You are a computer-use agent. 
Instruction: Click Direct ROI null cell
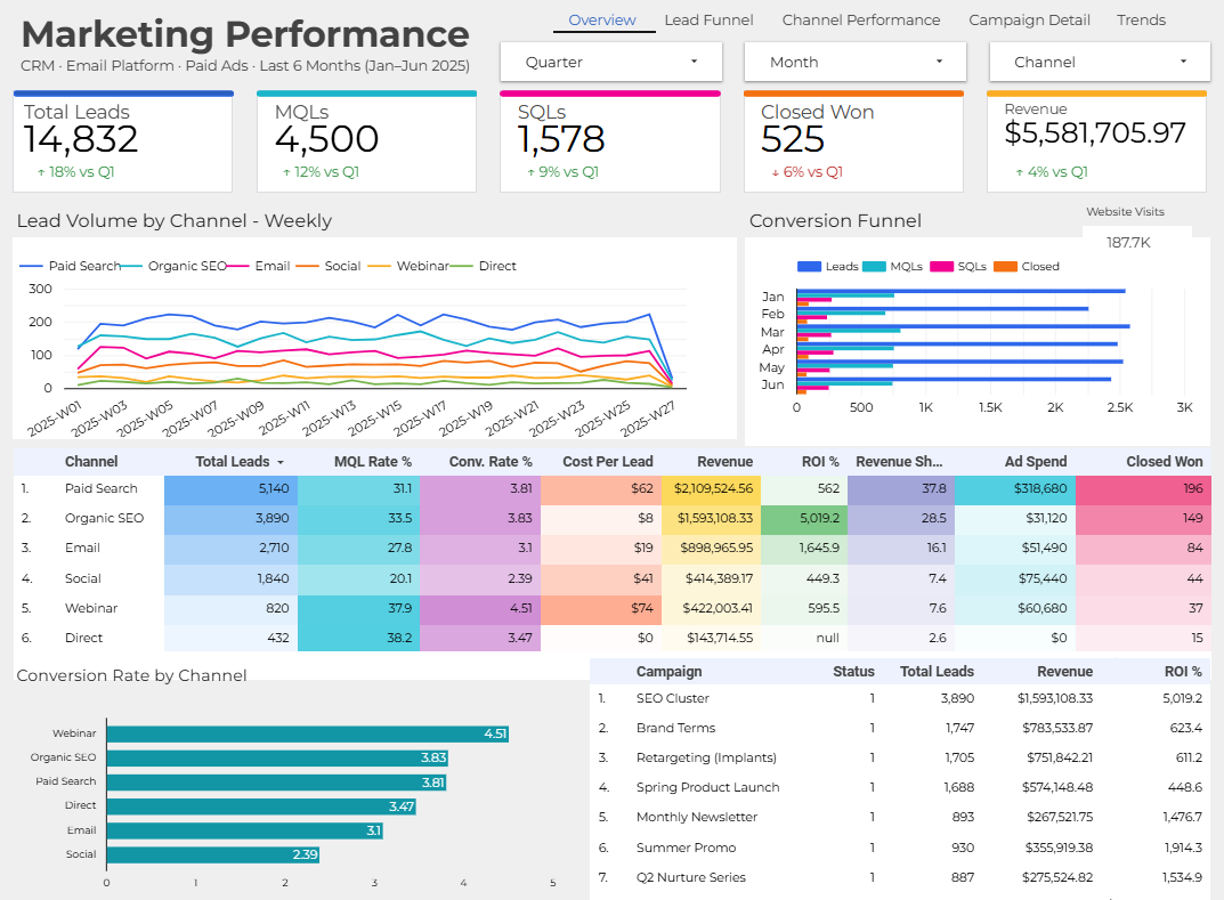(804, 638)
